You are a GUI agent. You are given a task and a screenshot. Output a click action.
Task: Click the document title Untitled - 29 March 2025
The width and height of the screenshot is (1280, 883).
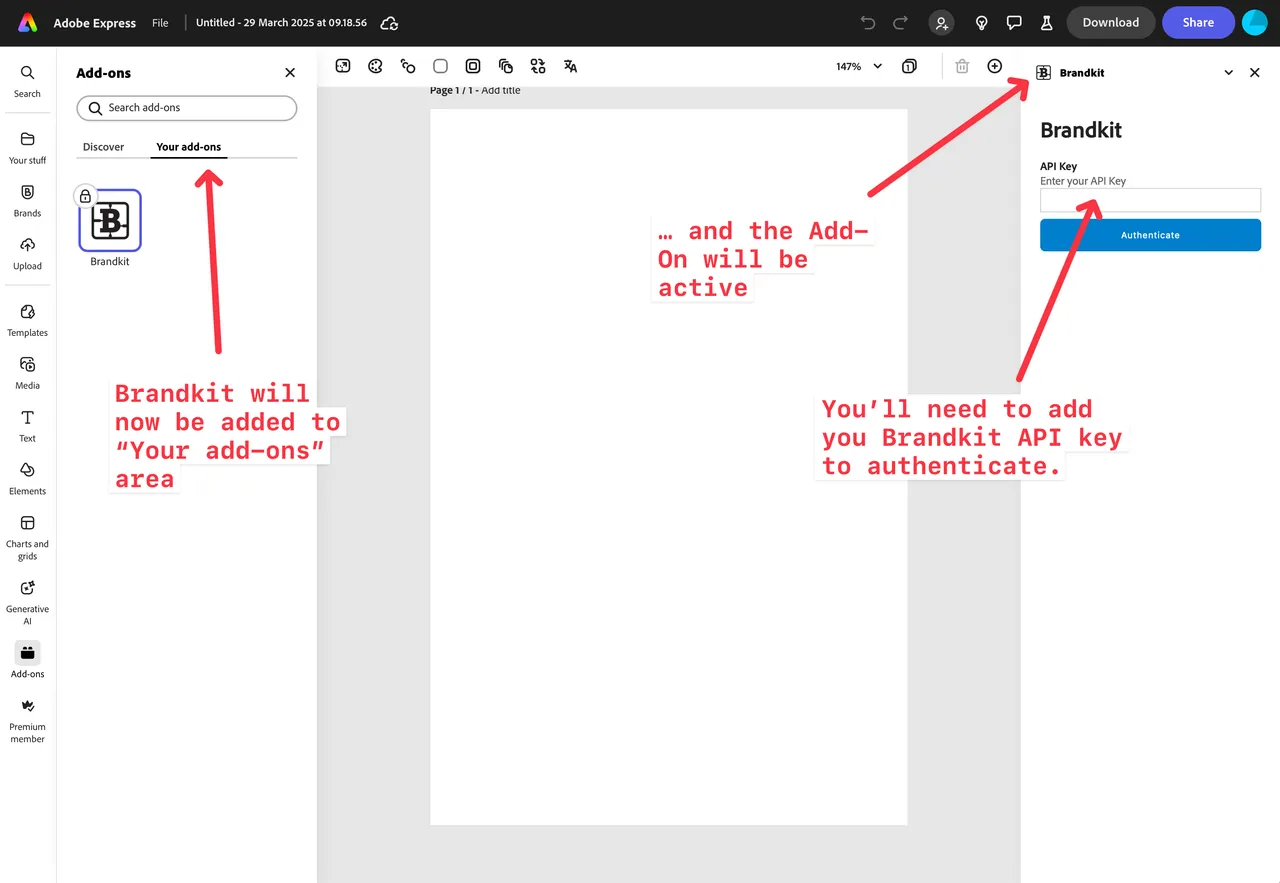[281, 22]
